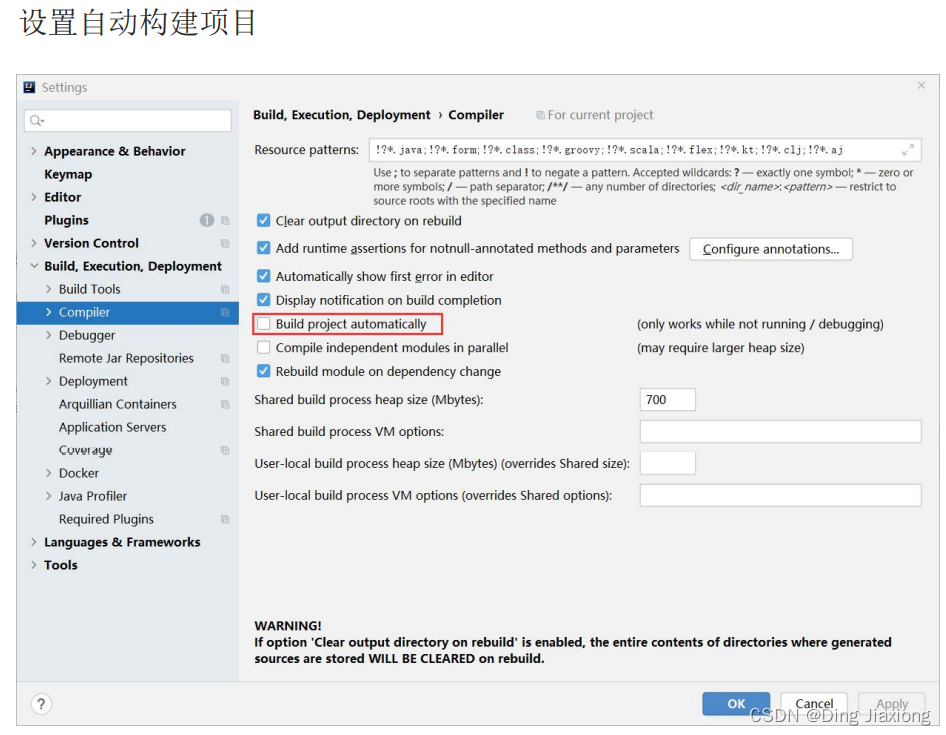Click the project-level icon beside Required Plugins

tap(225, 519)
